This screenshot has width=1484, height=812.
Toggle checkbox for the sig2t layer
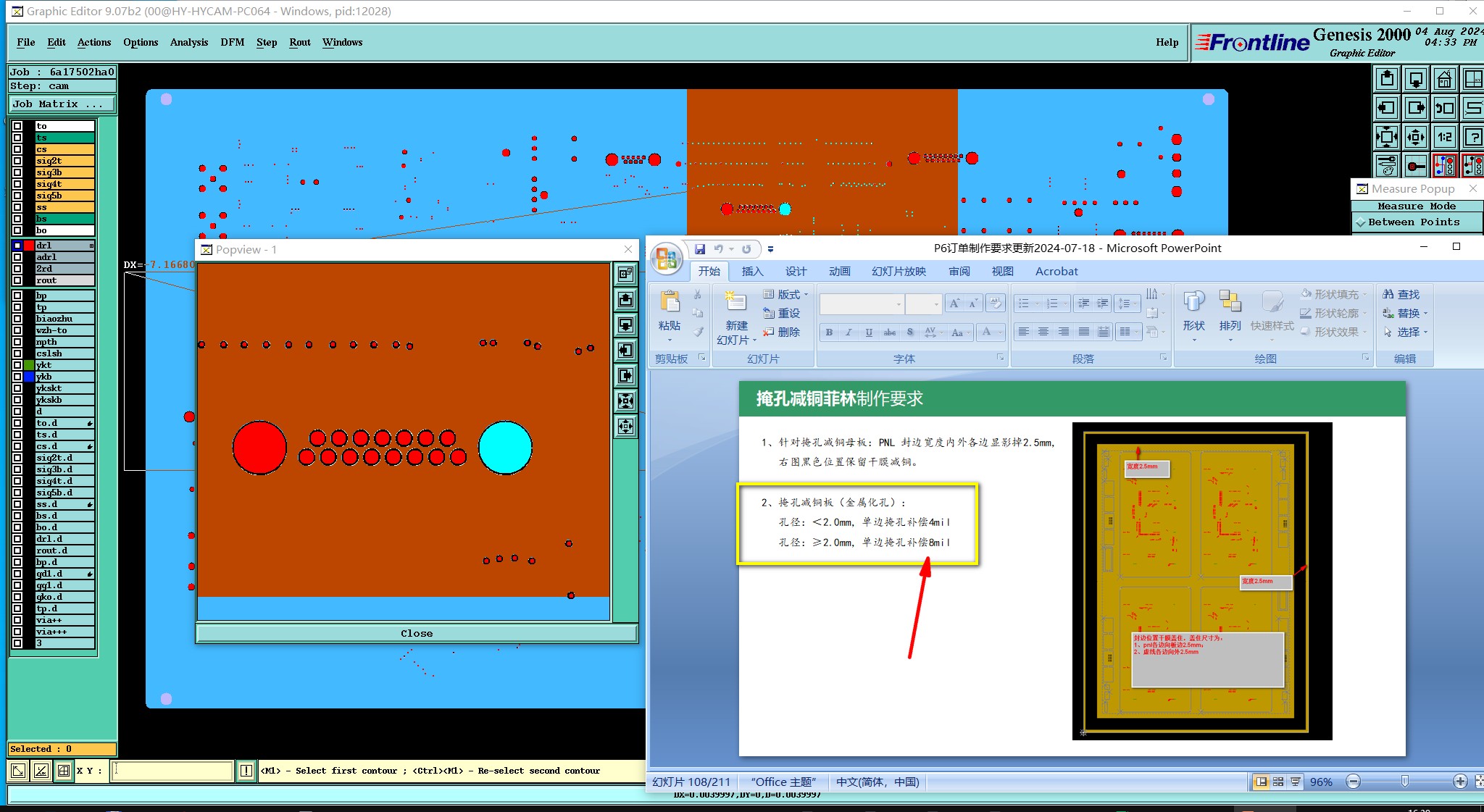(17, 161)
